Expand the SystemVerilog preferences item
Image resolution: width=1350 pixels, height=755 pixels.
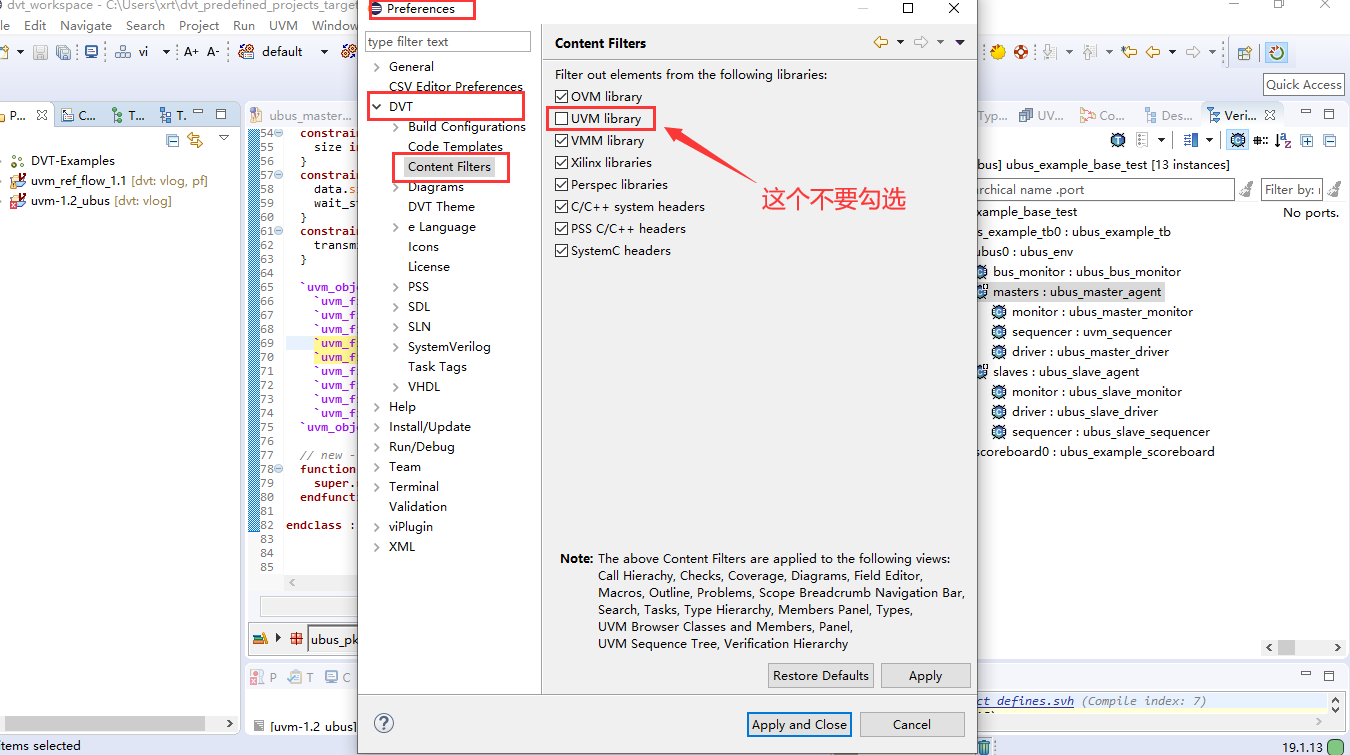click(394, 346)
